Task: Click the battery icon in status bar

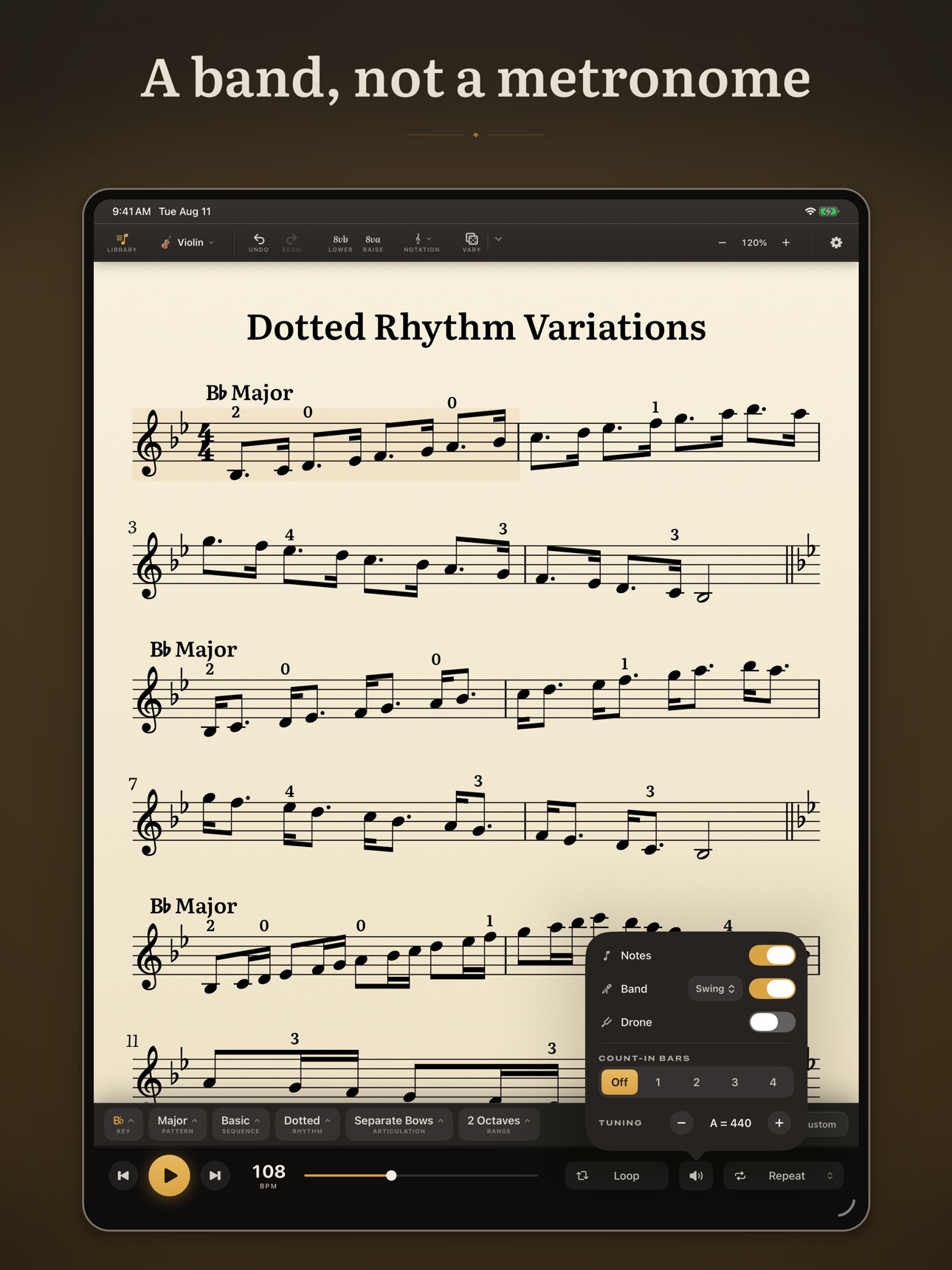Action: tap(829, 211)
